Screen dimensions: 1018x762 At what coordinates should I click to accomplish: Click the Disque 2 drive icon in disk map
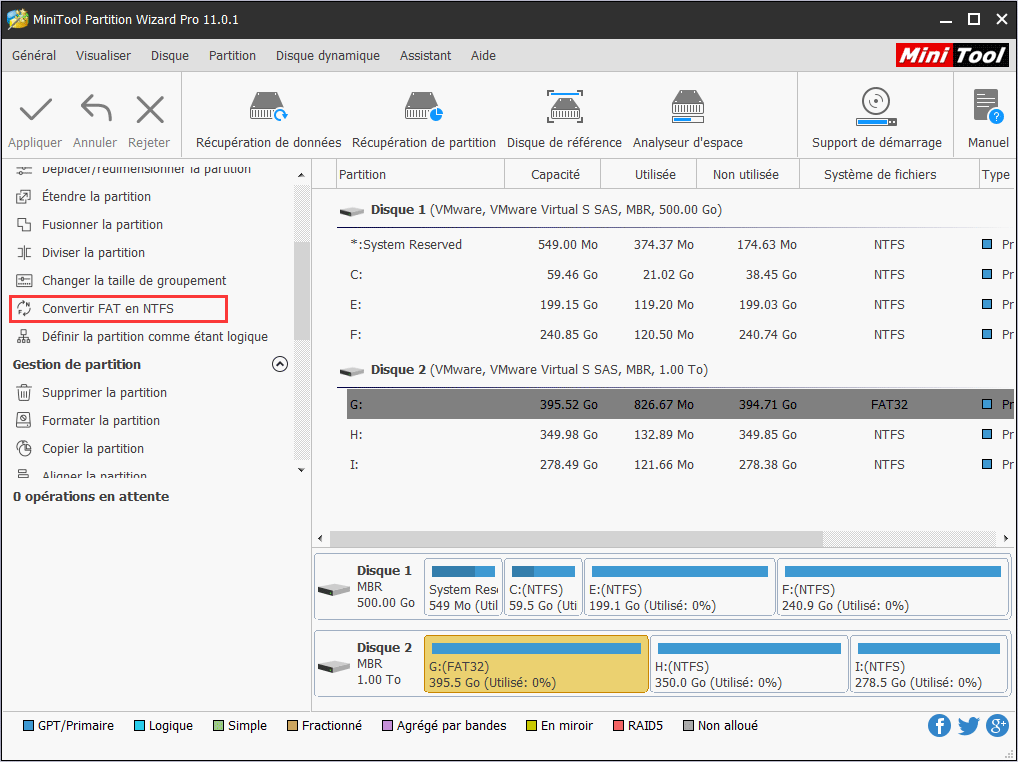pyautogui.click(x=334, y=666)
